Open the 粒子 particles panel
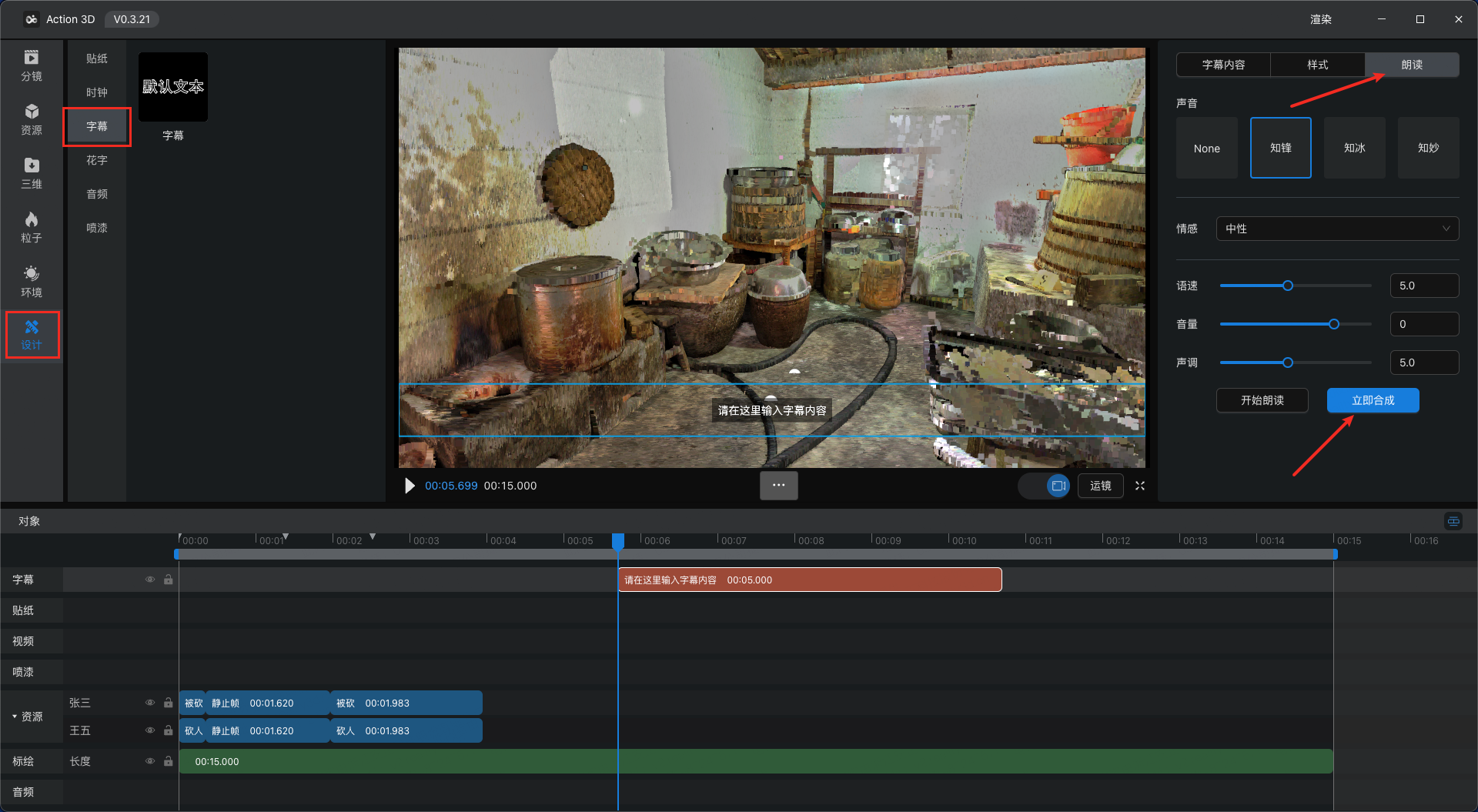 click(32, 227)
